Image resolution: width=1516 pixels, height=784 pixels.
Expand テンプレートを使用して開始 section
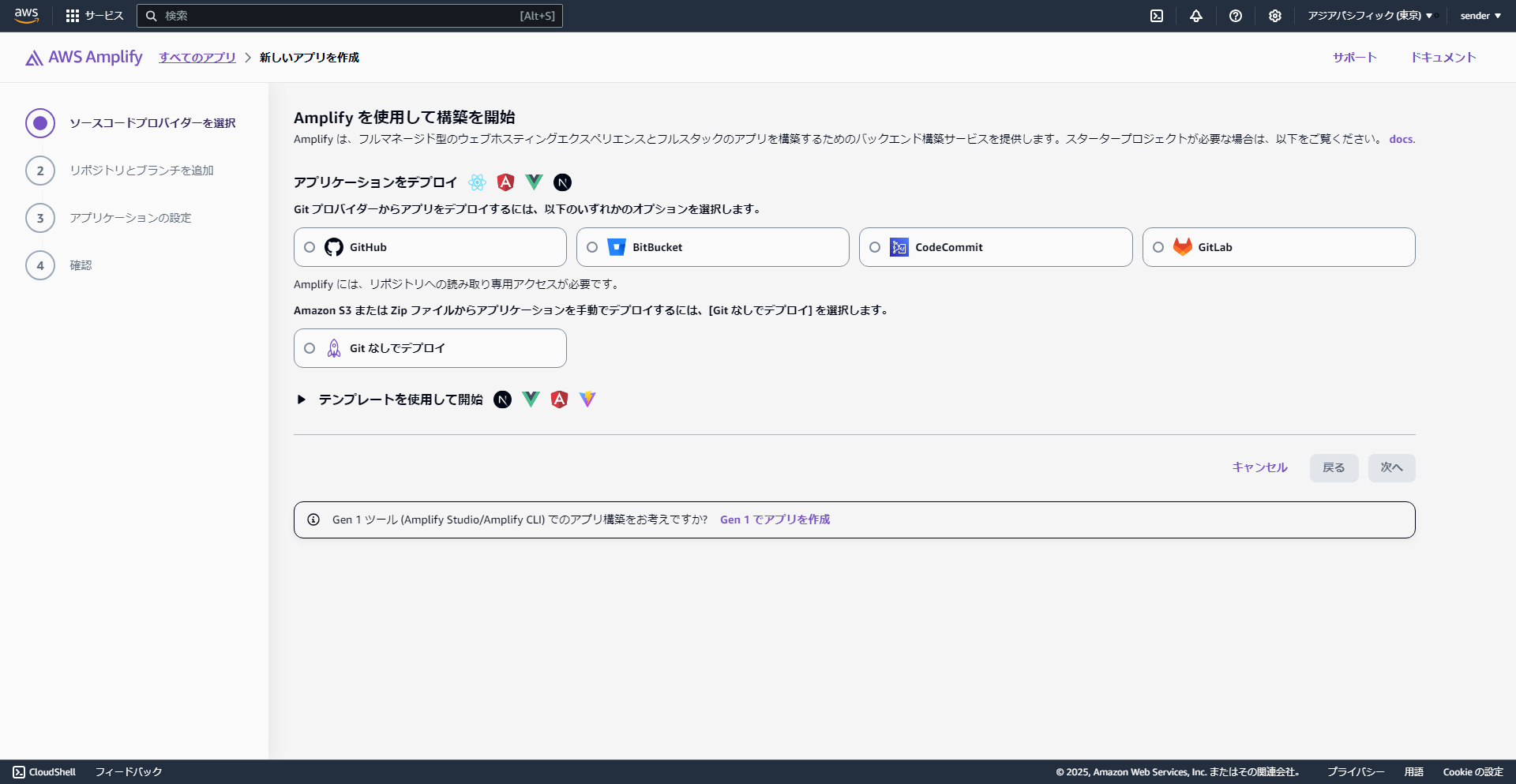tap(301, 400)
